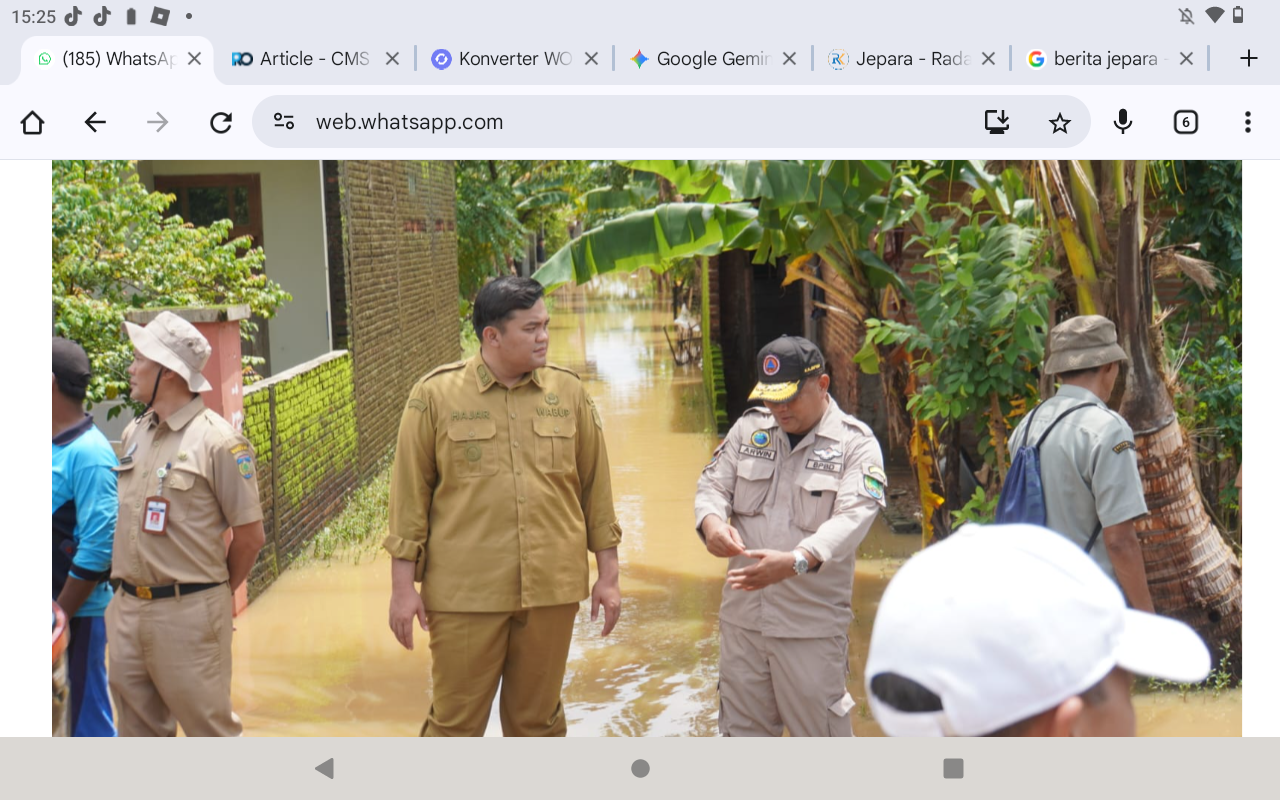This screenshot has height=800, width=1280.
Task: Start voice search with the microphone icon
Action: pos(1122,121)
